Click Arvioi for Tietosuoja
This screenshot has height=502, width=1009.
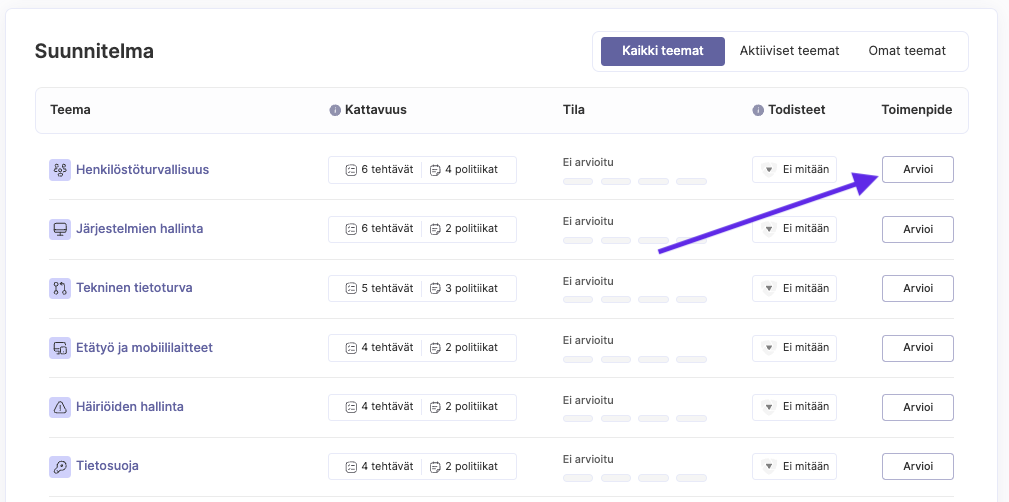918,466
